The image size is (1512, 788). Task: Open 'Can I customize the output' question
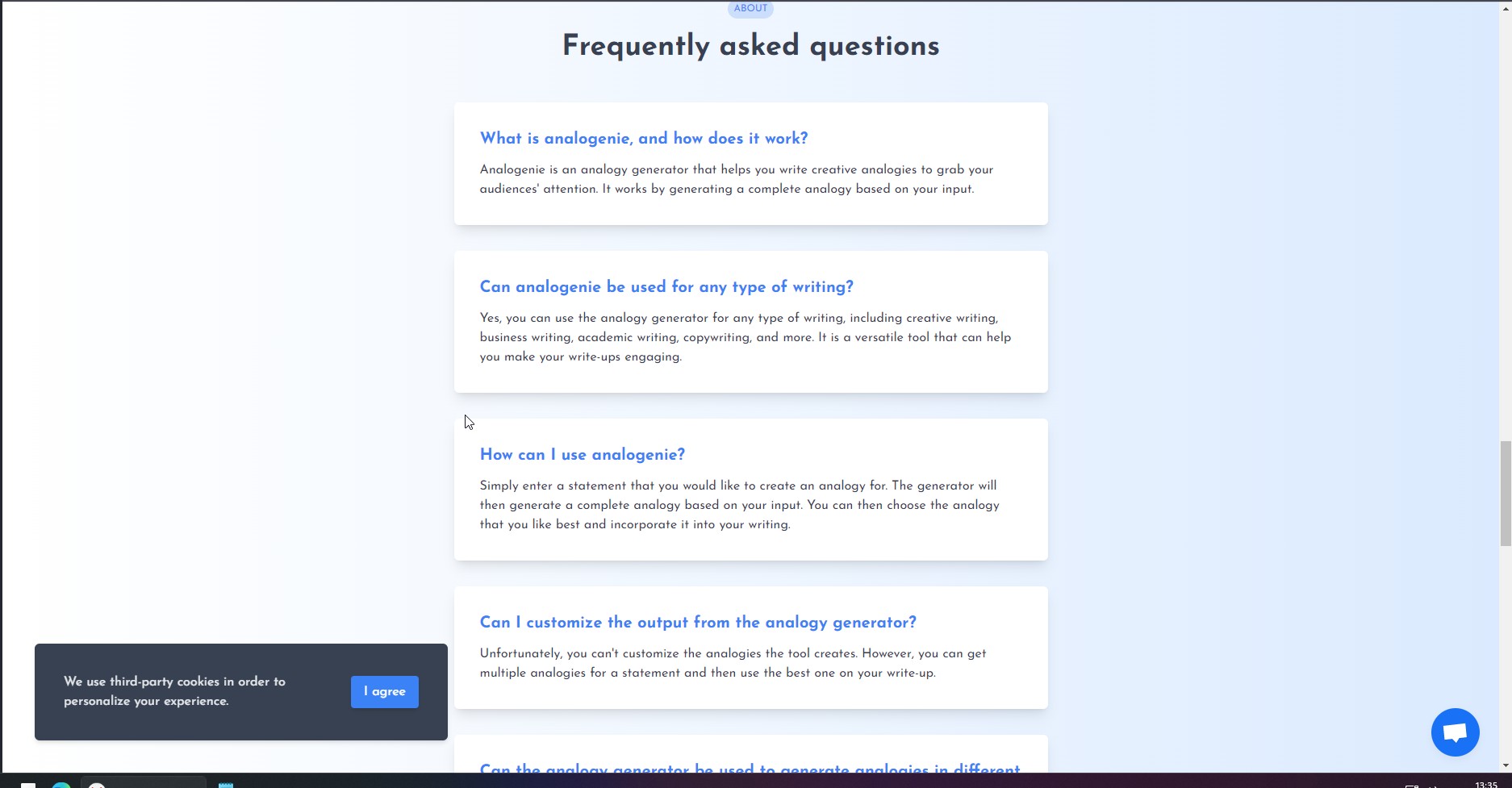698,622
